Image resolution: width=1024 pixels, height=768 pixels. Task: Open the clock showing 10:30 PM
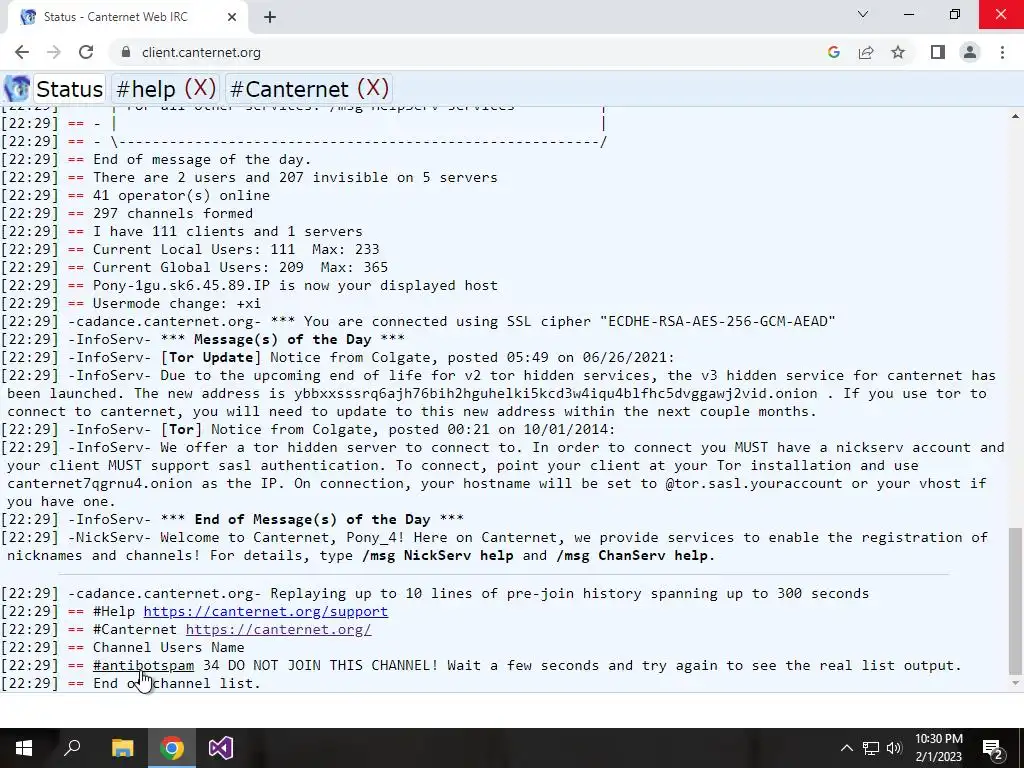click(x=938, y=748)
